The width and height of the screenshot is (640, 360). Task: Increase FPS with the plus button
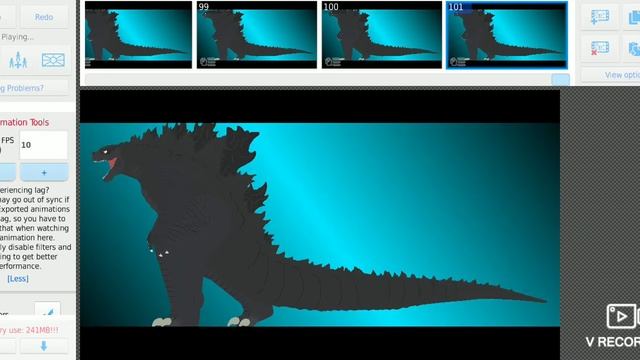pos(44,173)
